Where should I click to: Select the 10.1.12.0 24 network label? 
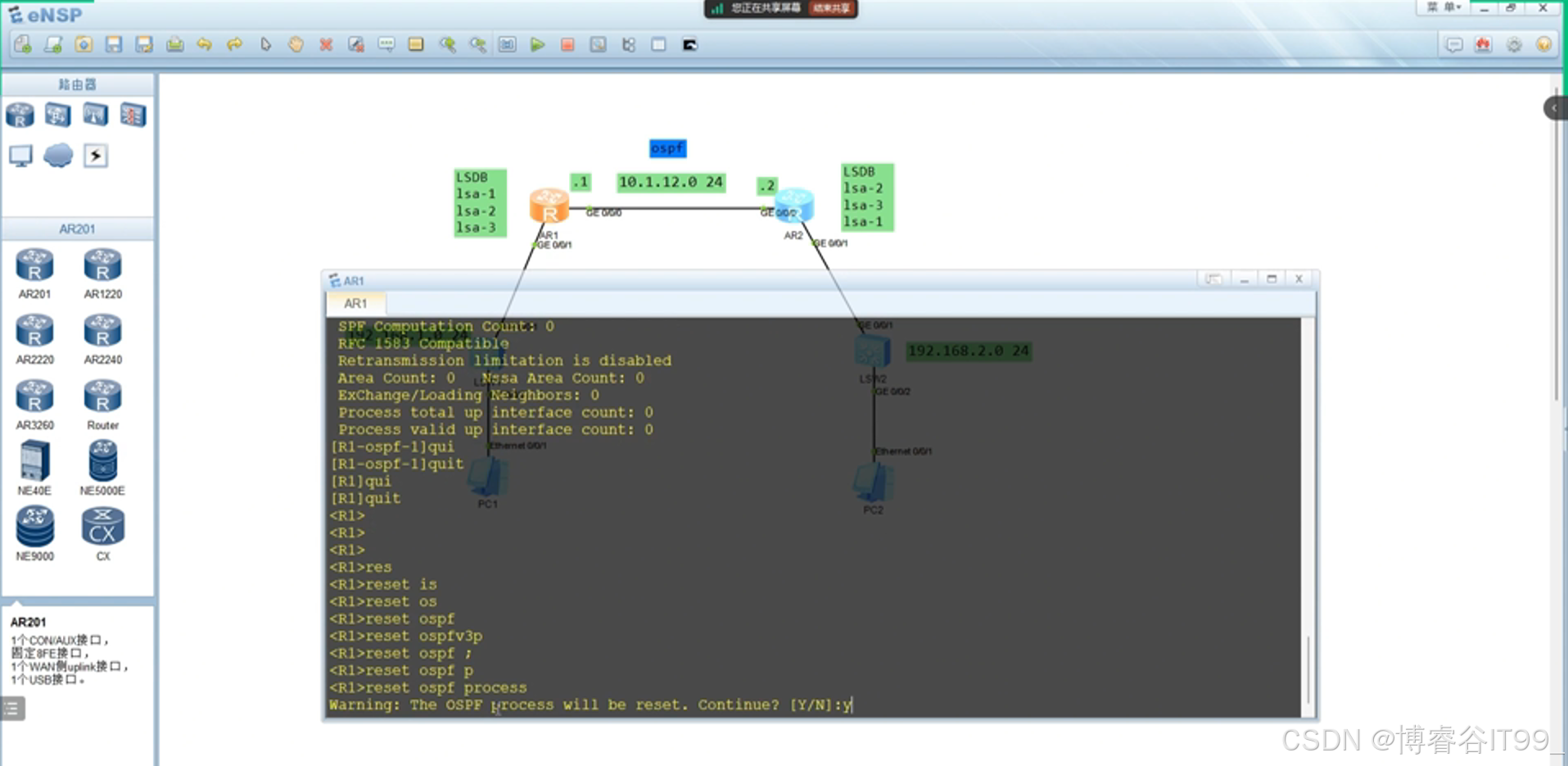pyautogui.click(x=671, y=182)
